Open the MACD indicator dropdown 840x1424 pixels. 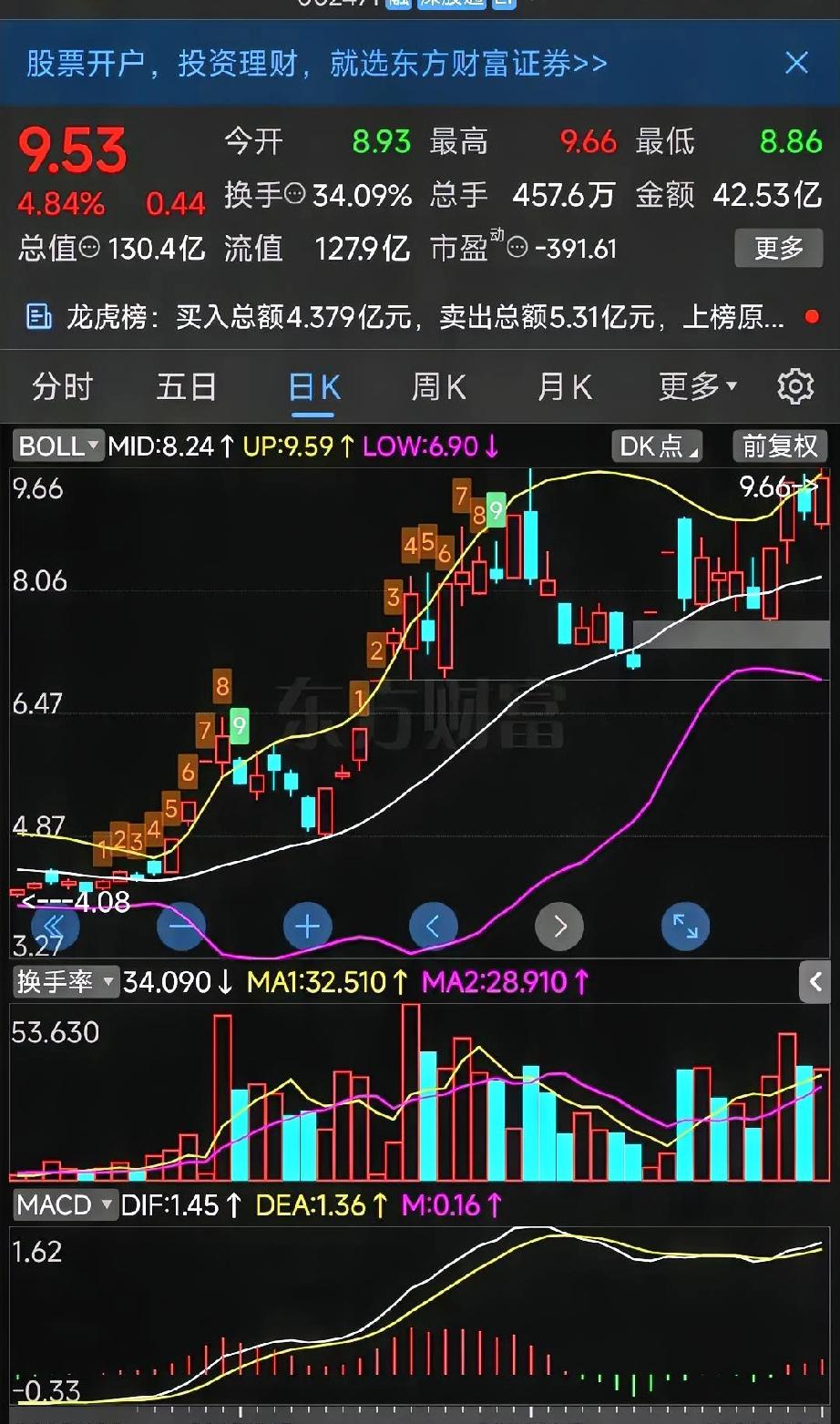(x=64, y=1205)
